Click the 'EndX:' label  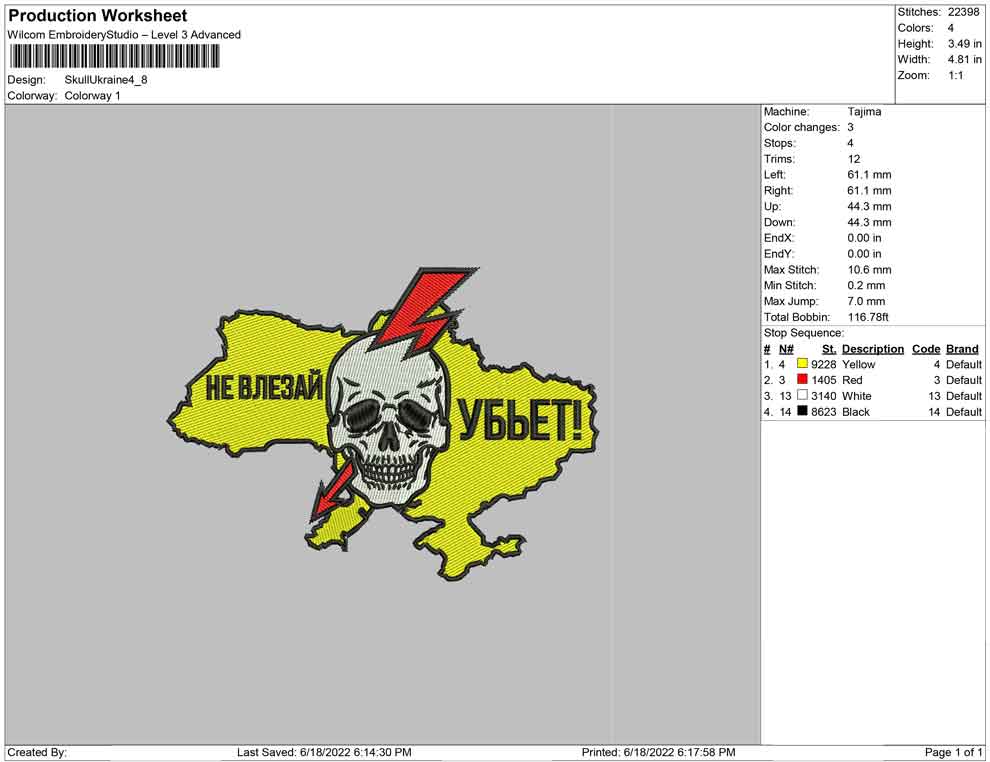[778, 238]
